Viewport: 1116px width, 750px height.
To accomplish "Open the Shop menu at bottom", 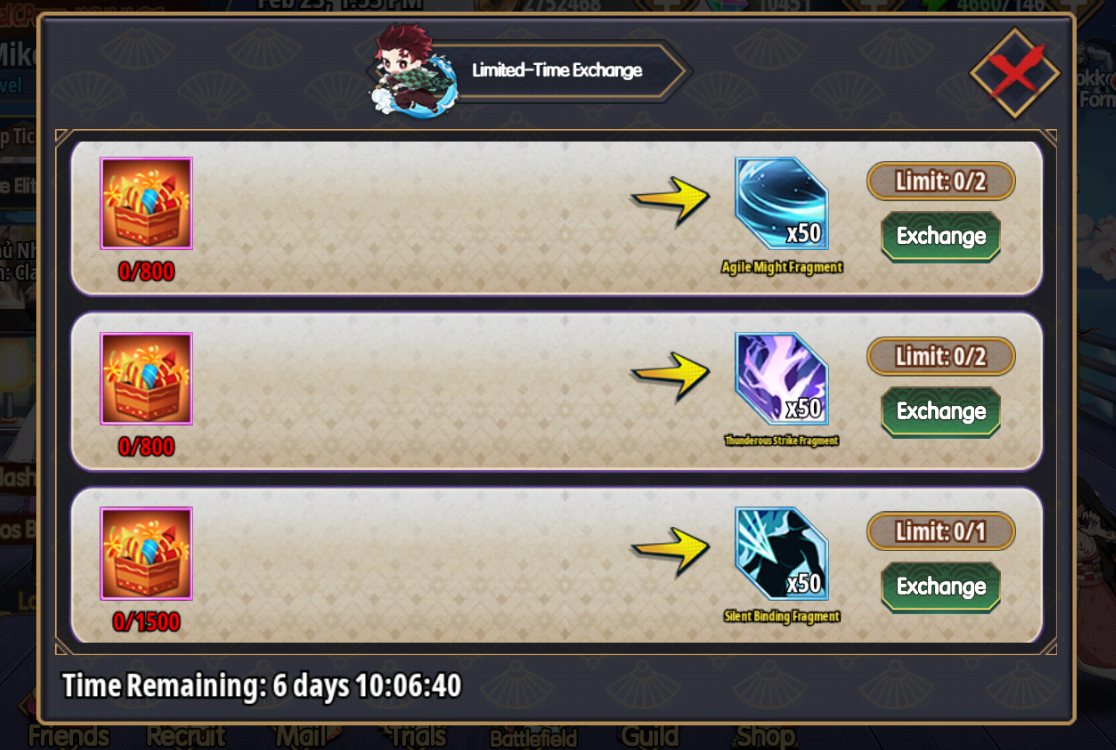I will coord(766,736).
